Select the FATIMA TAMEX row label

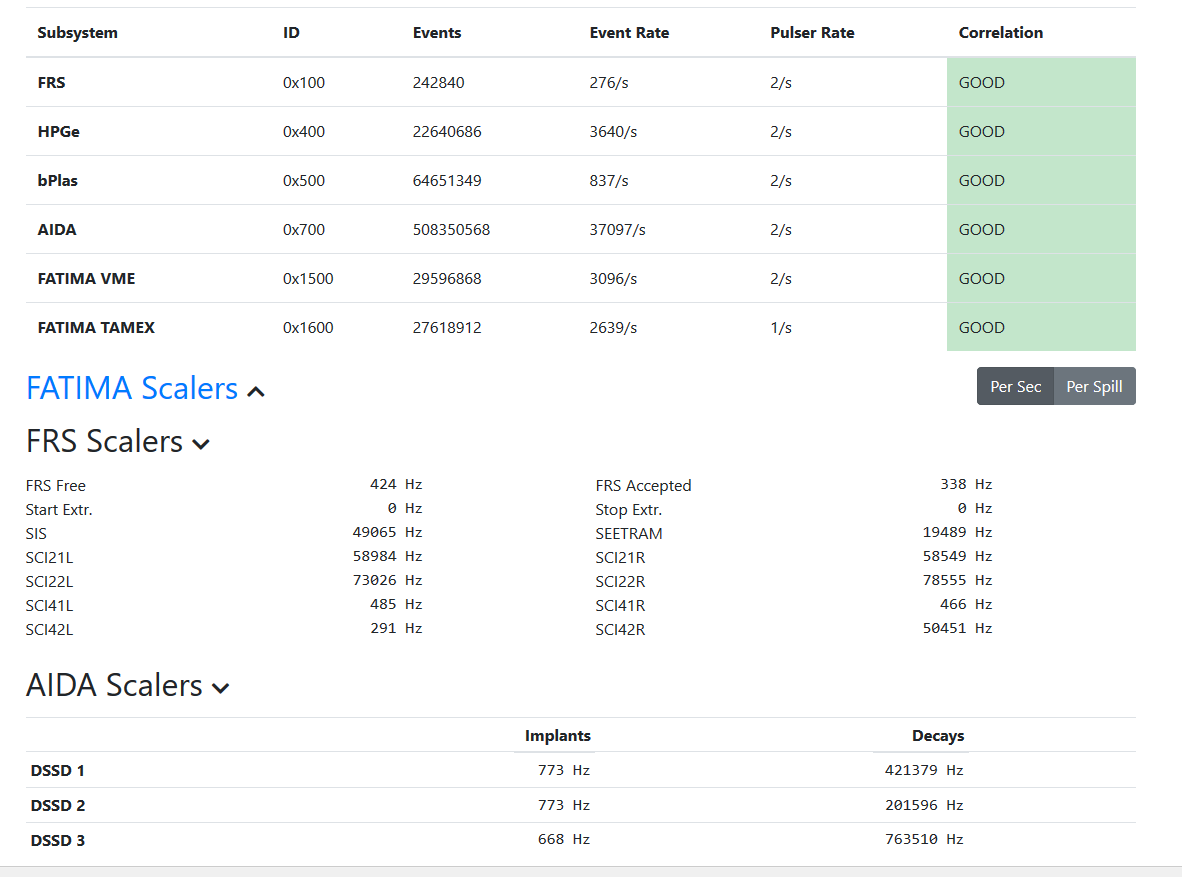pos(96,327)
